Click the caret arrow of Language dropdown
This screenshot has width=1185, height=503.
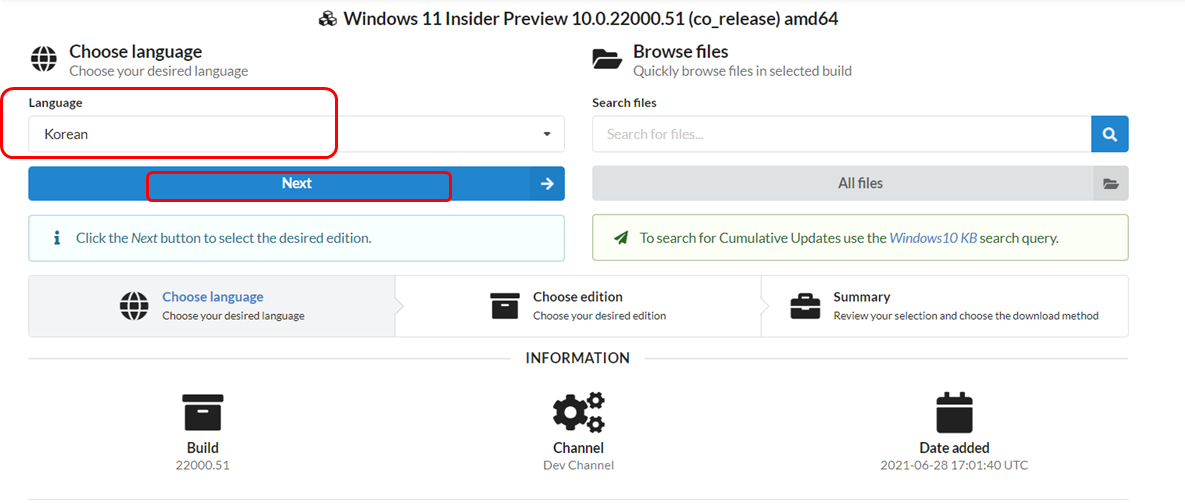(x=546, y=134)
